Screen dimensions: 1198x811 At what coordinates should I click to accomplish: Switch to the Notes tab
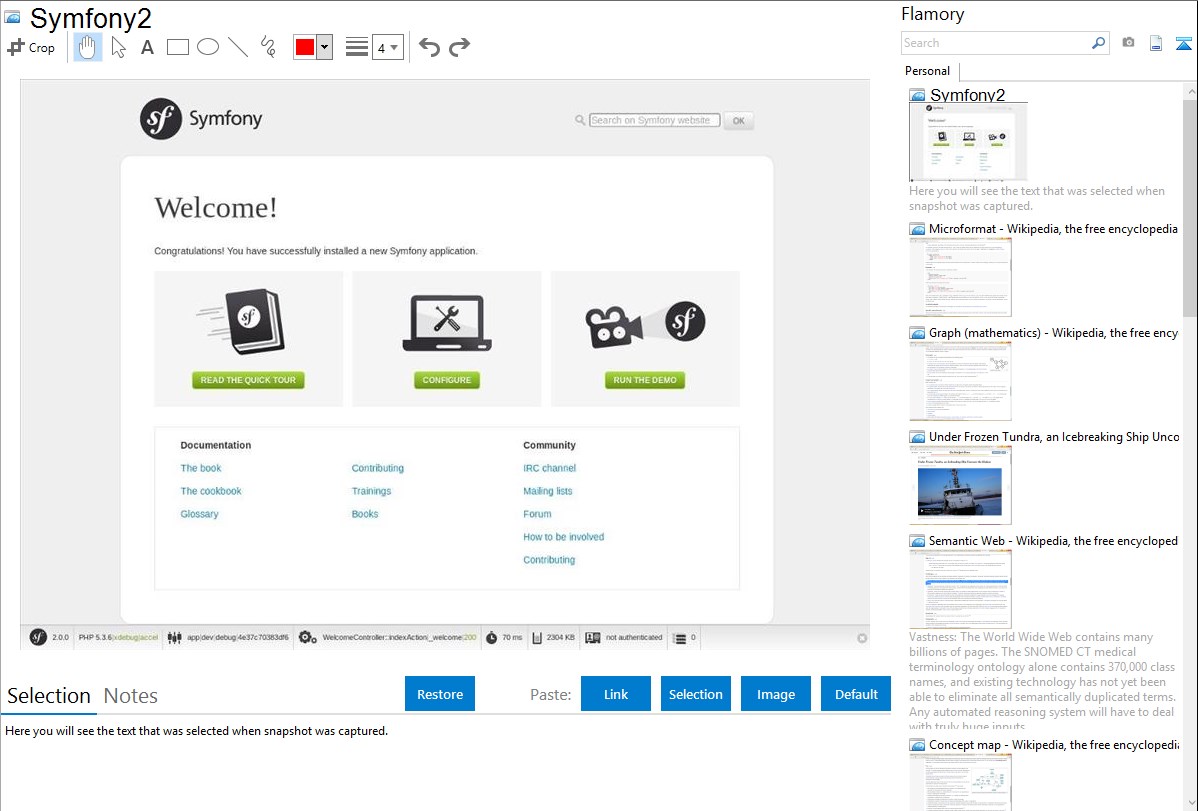tap(131, 696)
